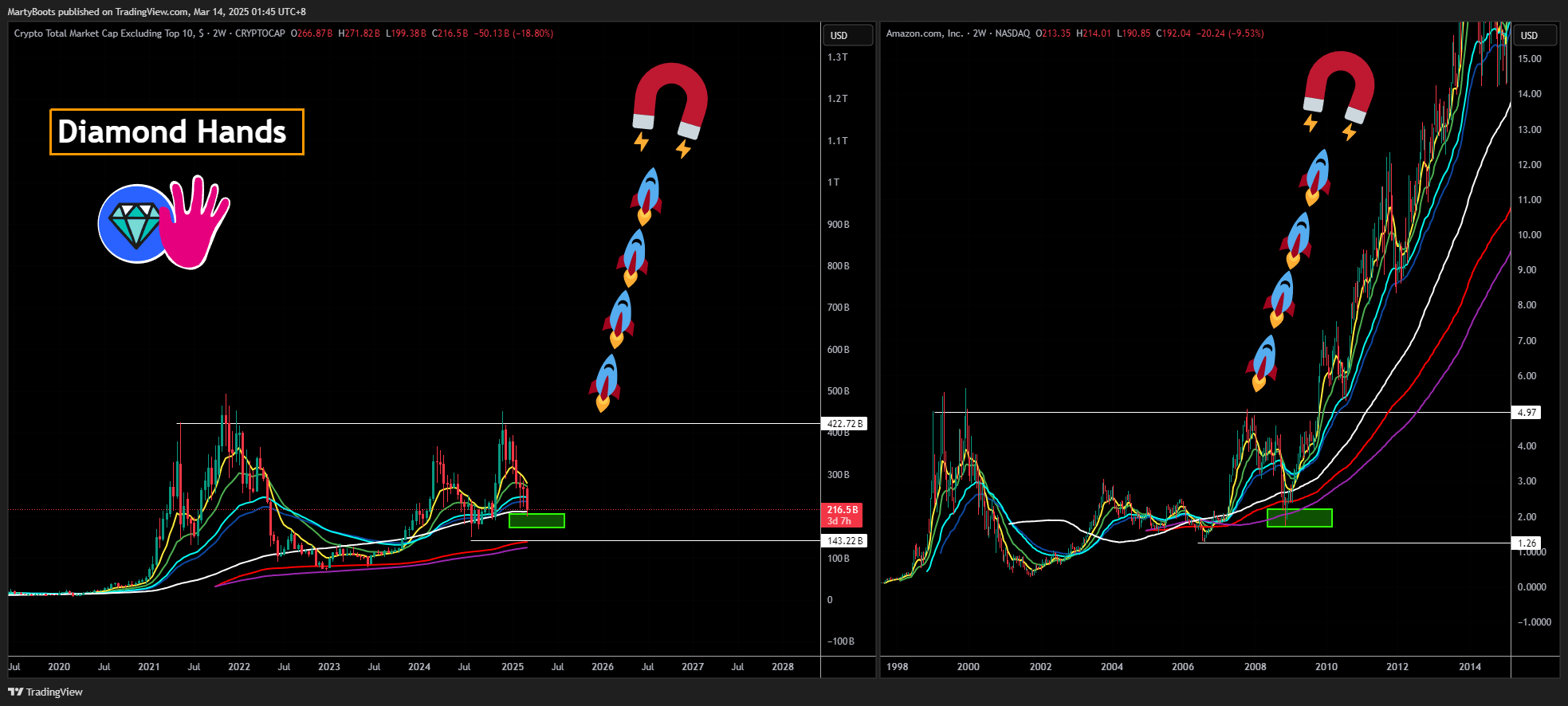Select the highest rocket on the Amazon chart
Viewport: 1568px width, 706px height.
coord(1315,177)
